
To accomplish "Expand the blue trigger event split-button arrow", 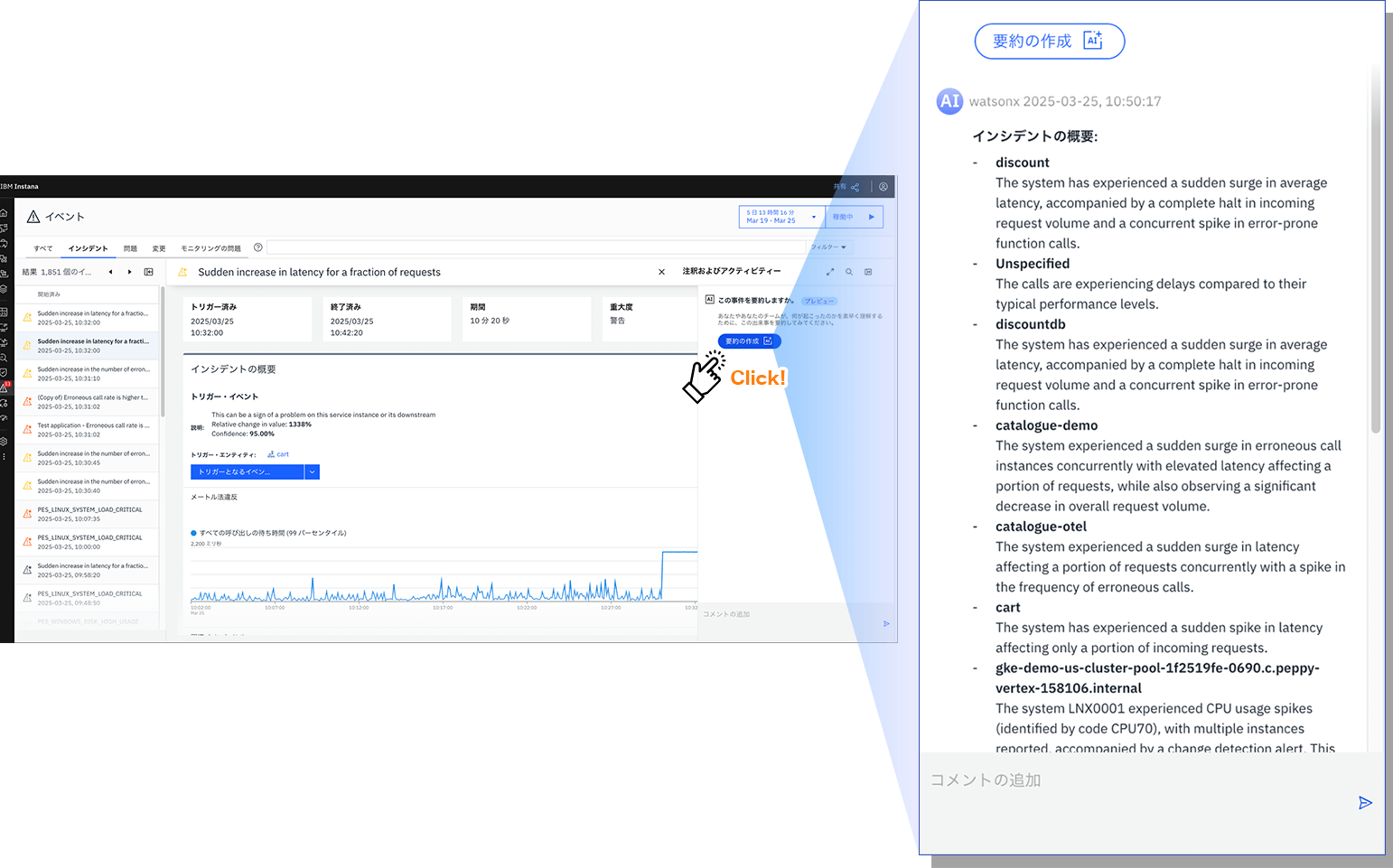I will pyautogui.click(x=313, y=471).
